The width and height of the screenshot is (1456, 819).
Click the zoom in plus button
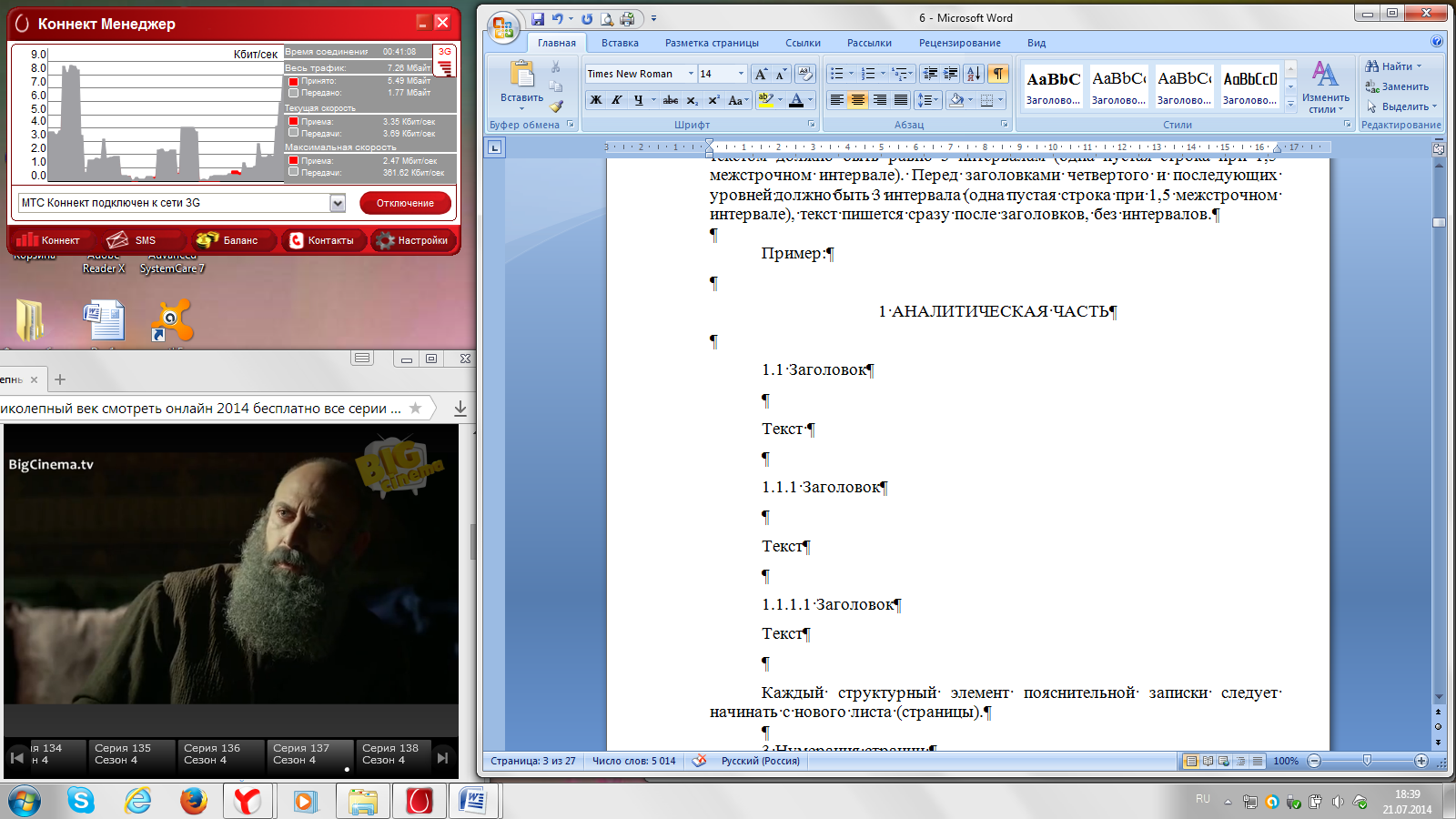tap(1421, 761)
